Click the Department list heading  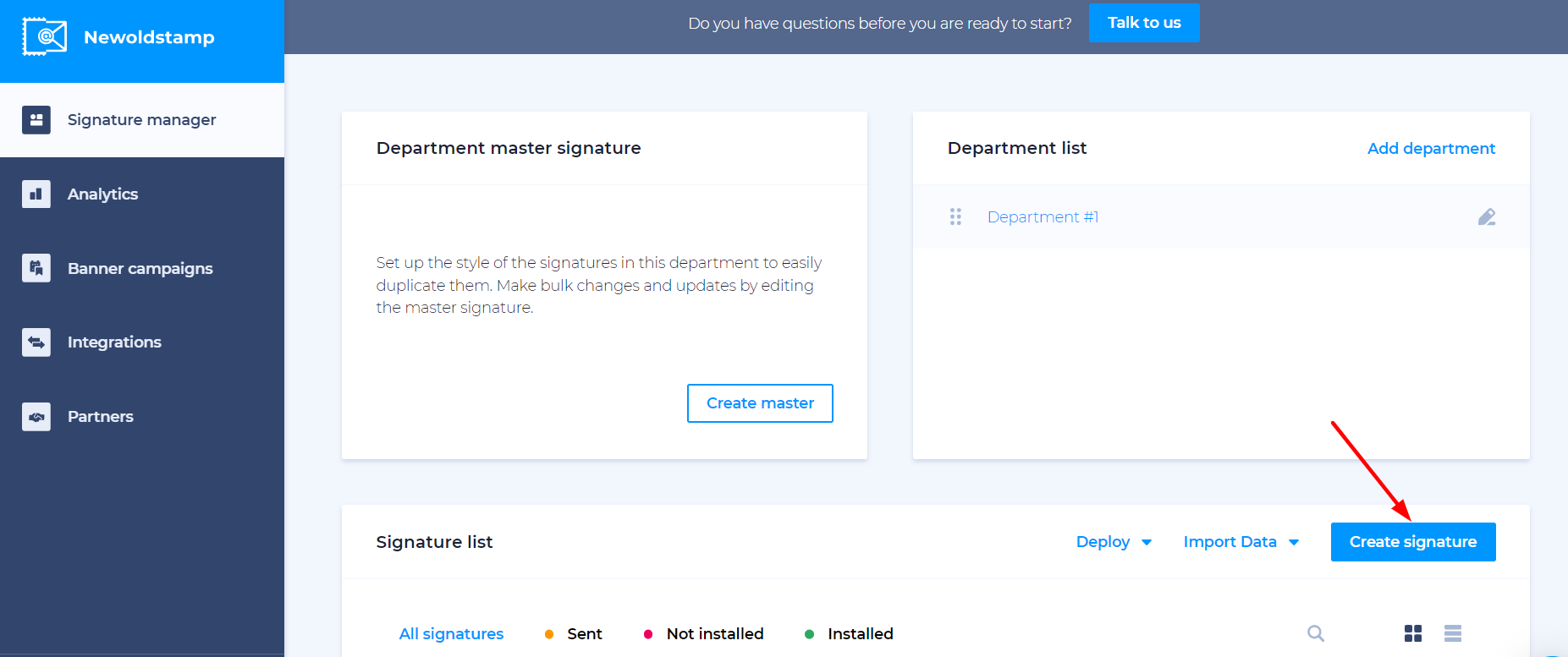(1017, 148)
